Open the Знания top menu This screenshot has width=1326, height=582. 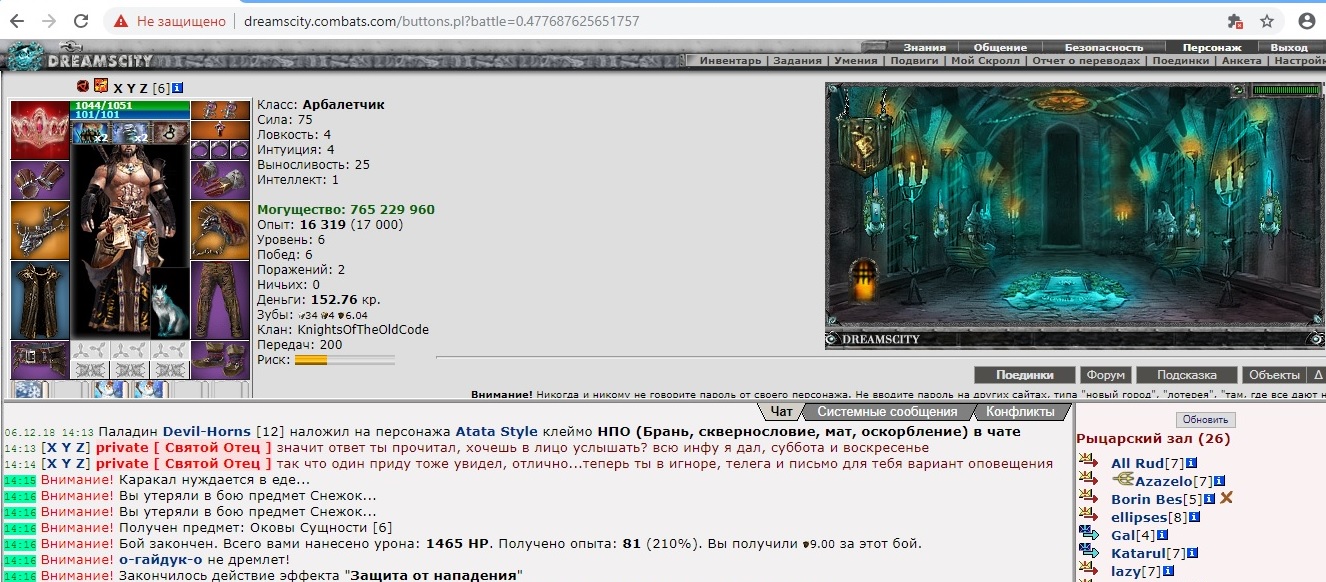[924, 47]
